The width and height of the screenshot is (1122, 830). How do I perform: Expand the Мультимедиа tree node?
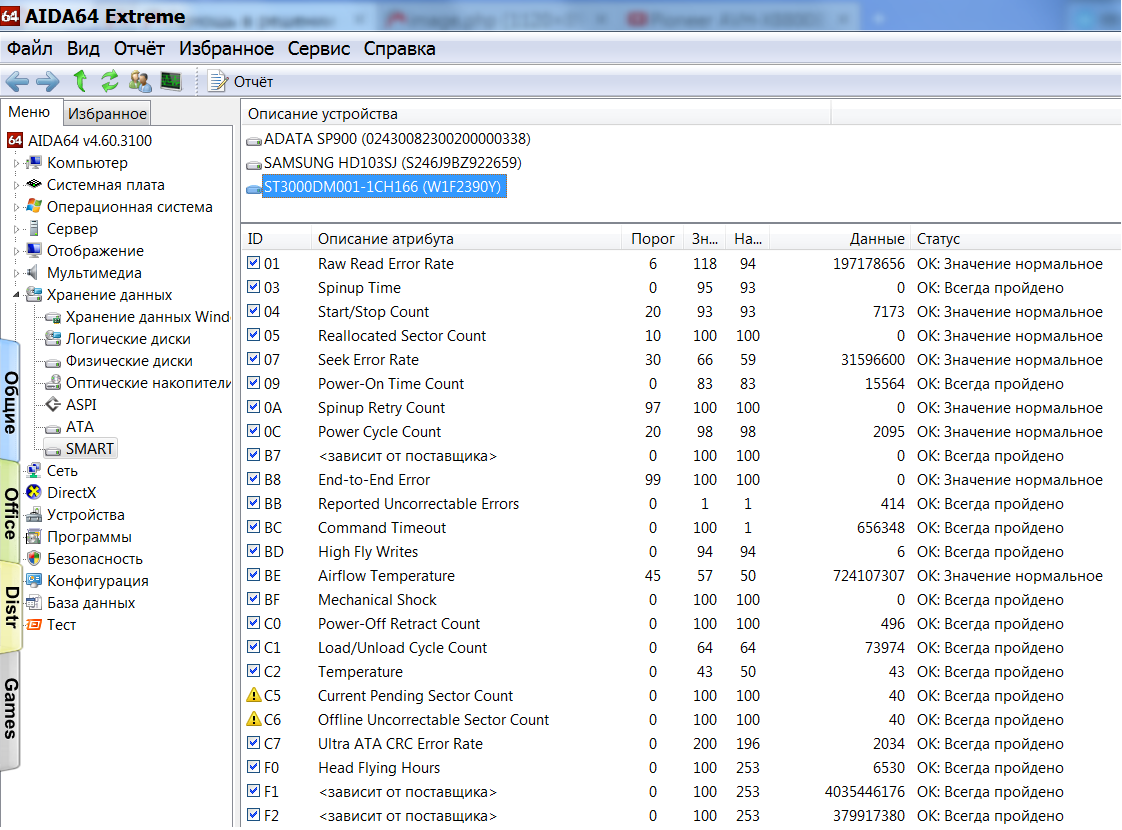click(16, 273)
